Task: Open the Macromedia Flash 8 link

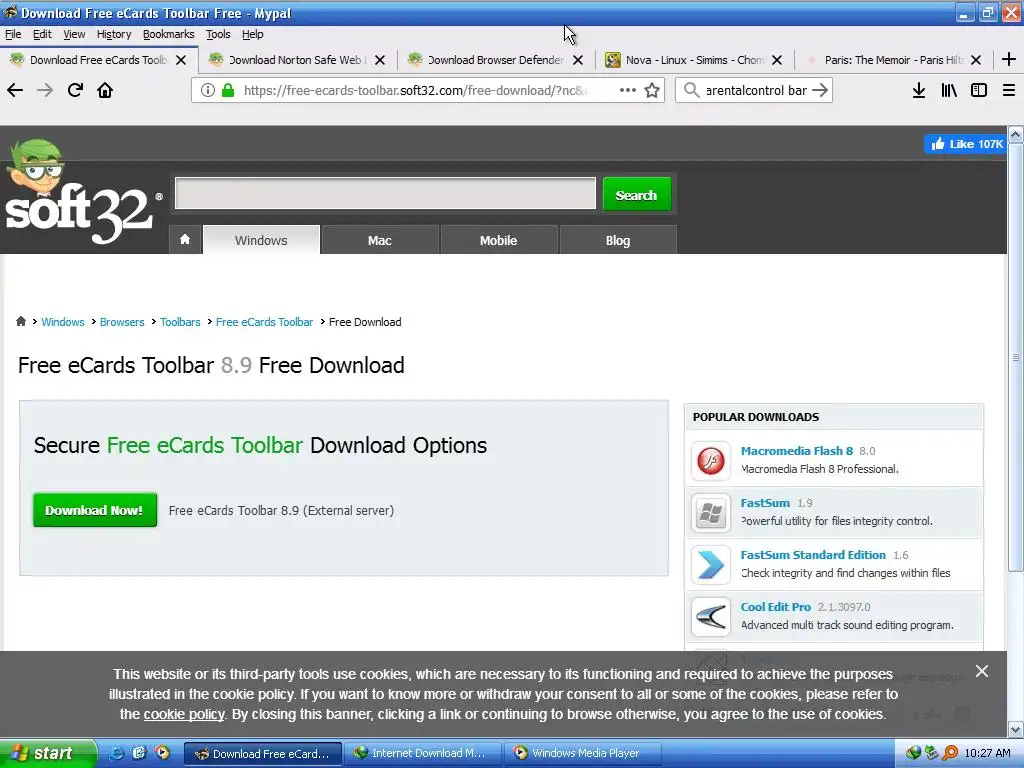Action: coord(797,451)
